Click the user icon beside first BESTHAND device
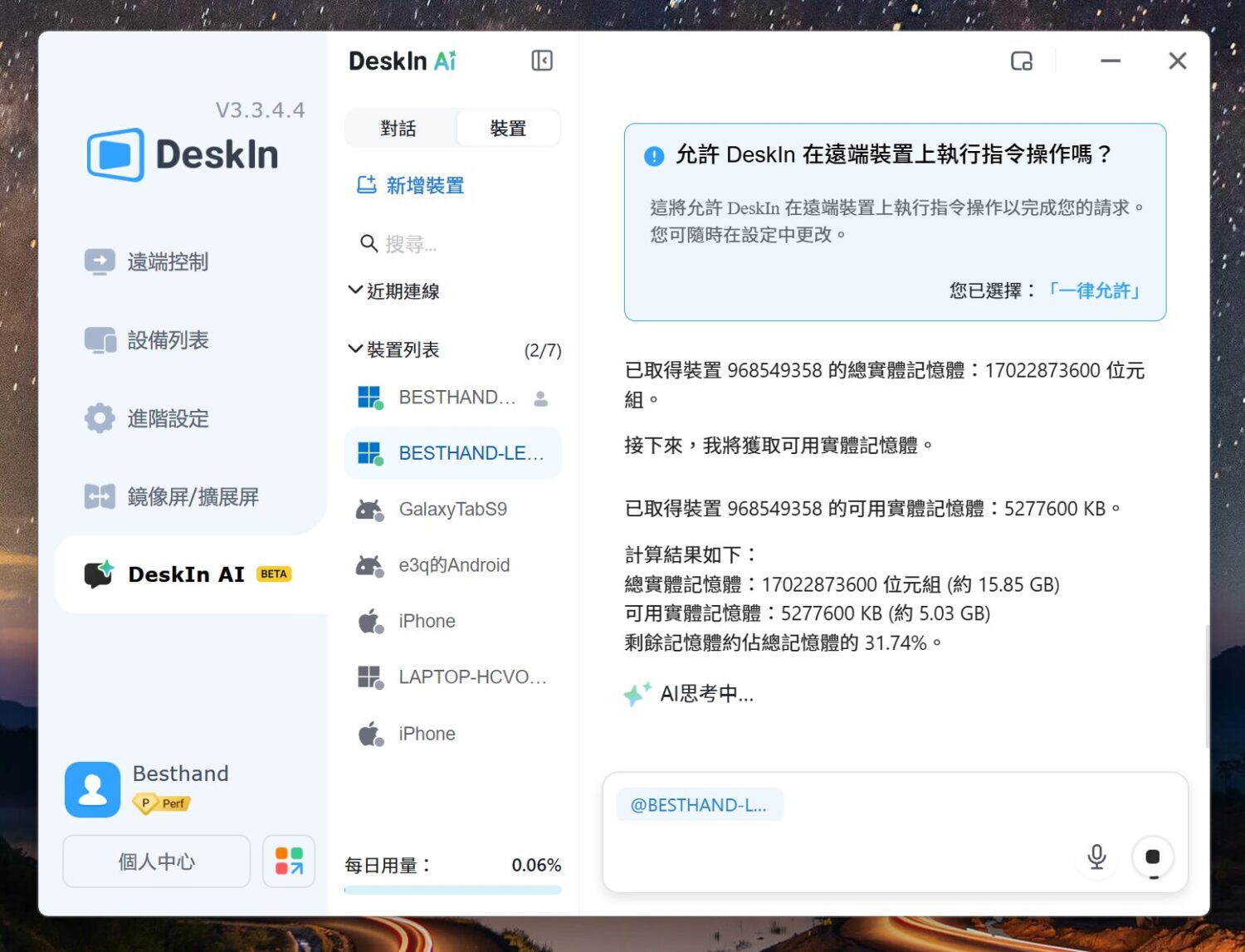Viewport: 1245px width, 952px height. (x=541, y=398)
